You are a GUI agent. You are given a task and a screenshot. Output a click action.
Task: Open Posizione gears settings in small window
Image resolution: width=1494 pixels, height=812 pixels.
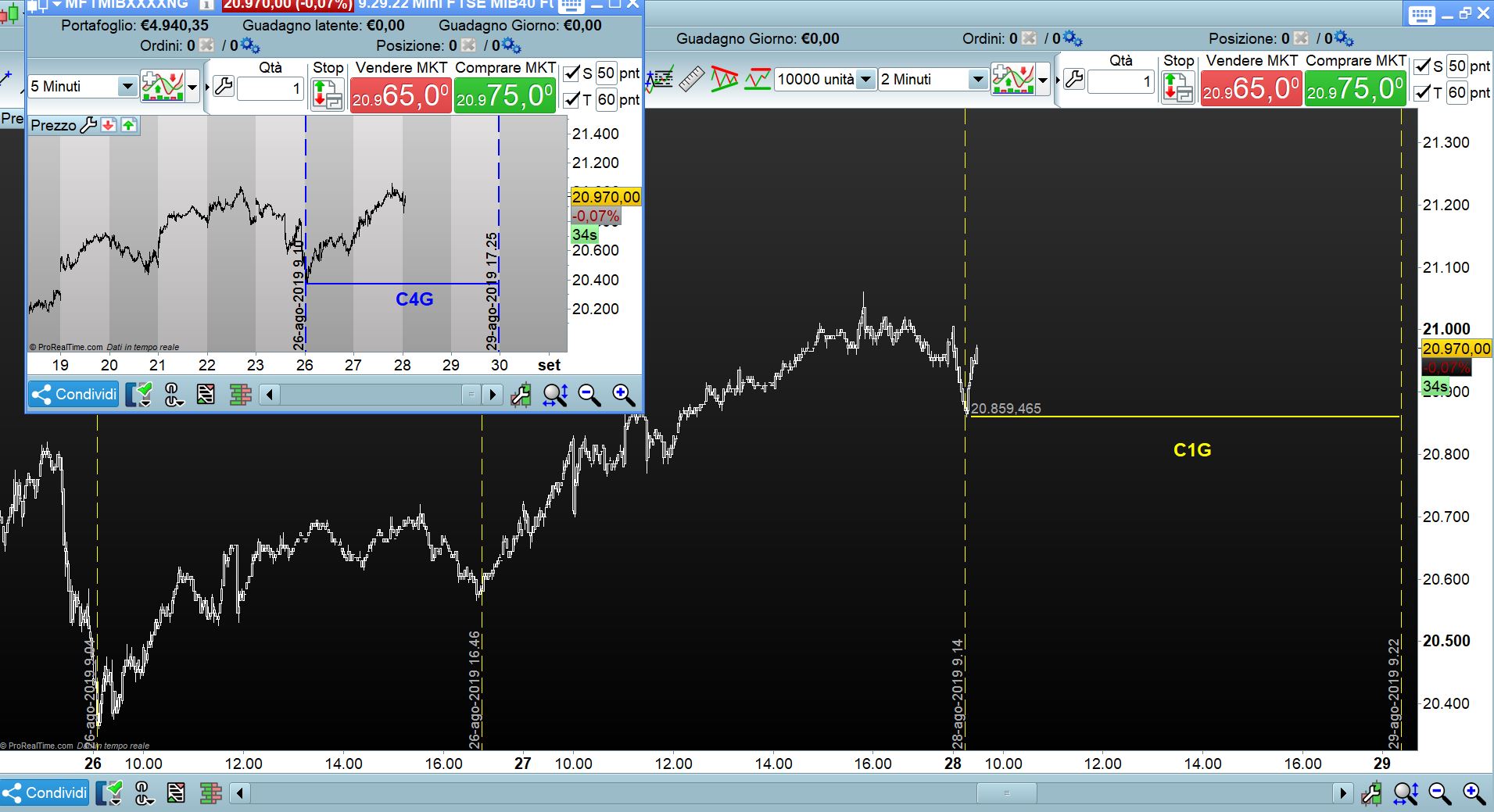(511, 45)
